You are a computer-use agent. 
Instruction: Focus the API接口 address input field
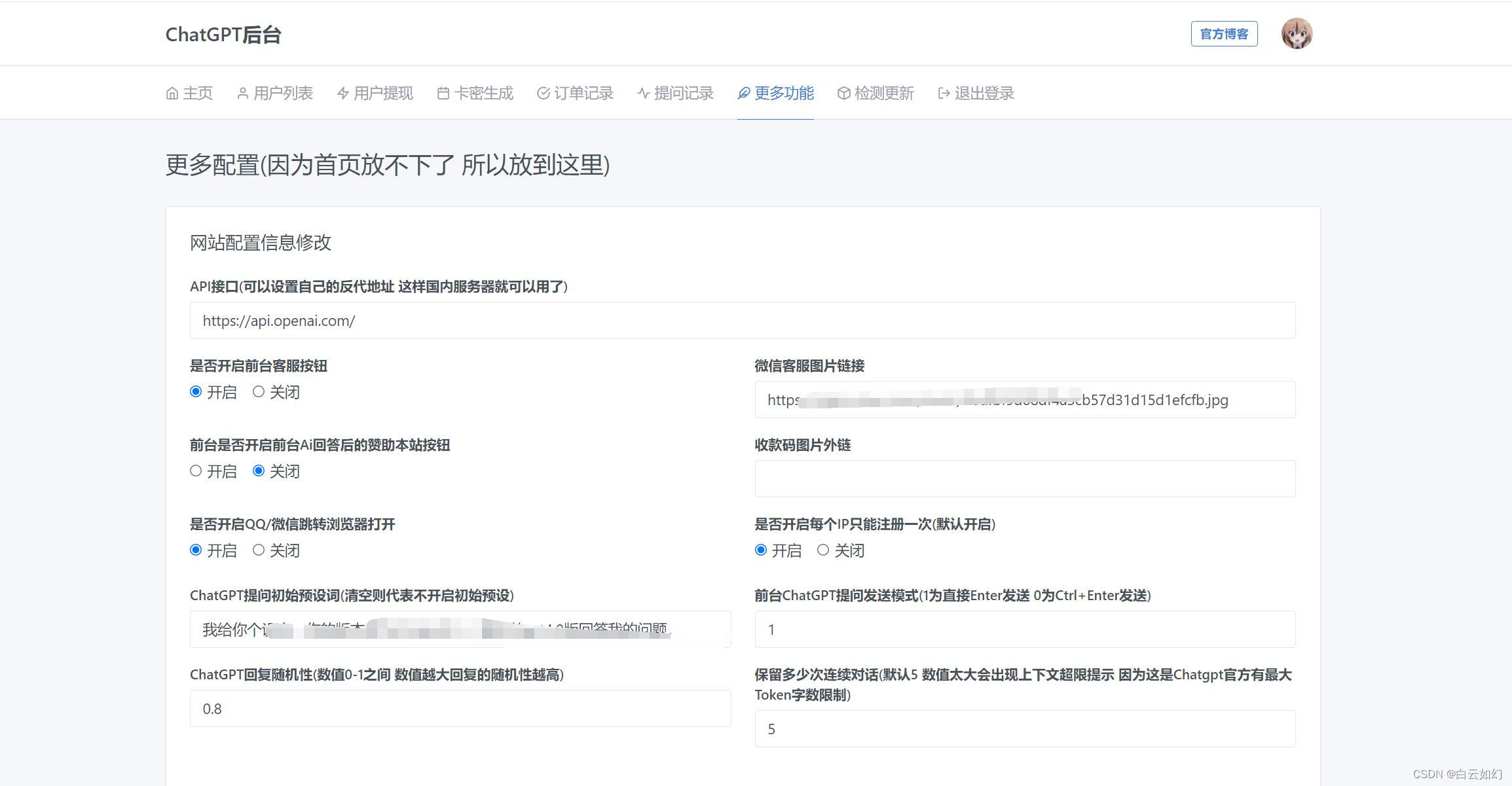click(743, 321)
